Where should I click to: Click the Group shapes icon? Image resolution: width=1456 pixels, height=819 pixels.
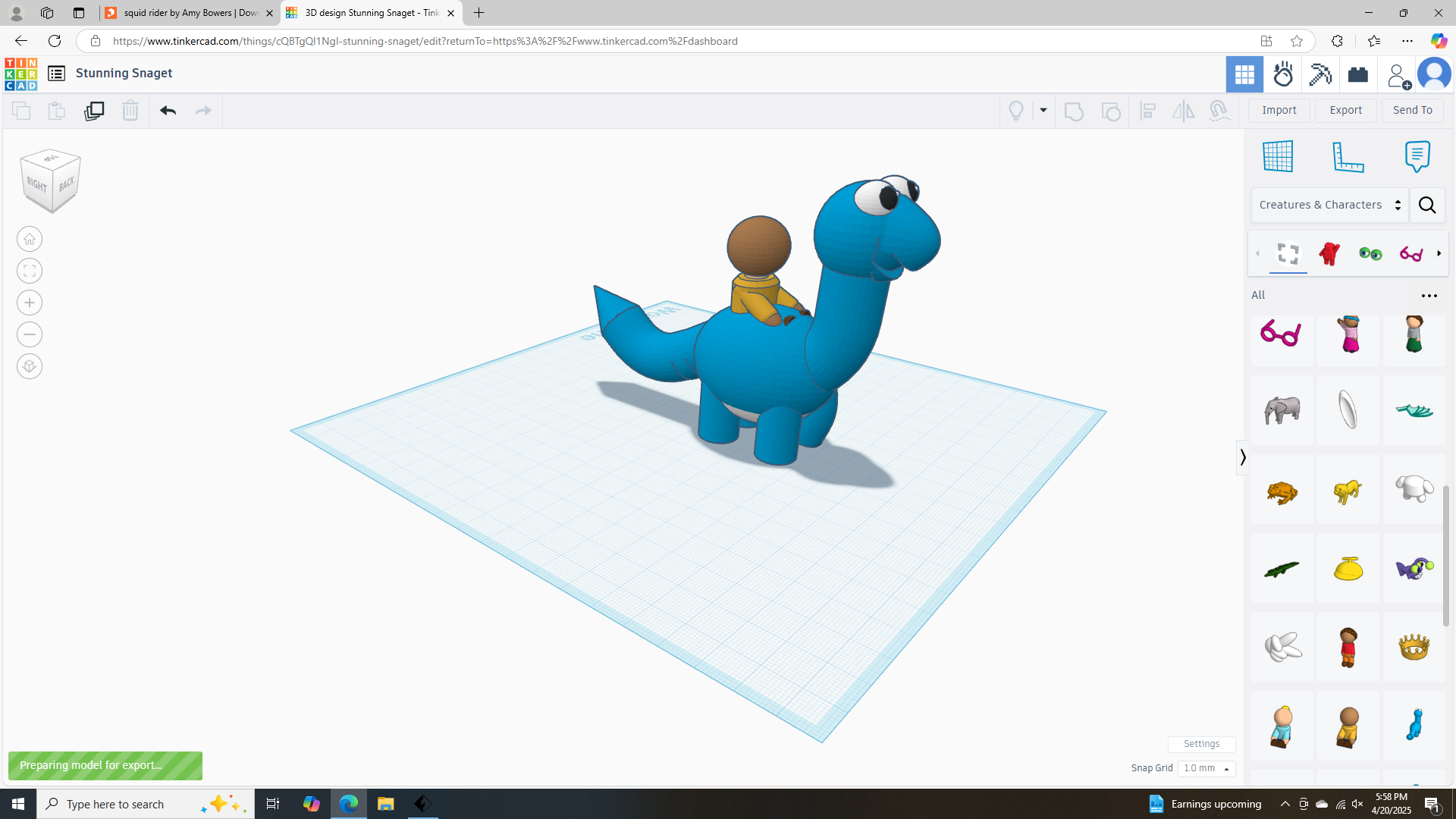click(1074, 111)
